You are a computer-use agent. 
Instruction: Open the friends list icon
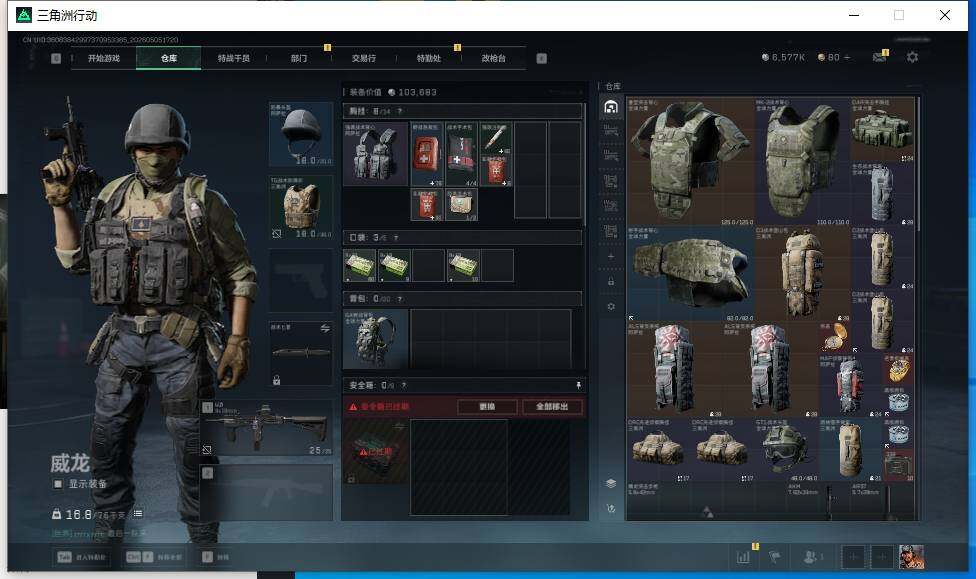tap(812, 557)
